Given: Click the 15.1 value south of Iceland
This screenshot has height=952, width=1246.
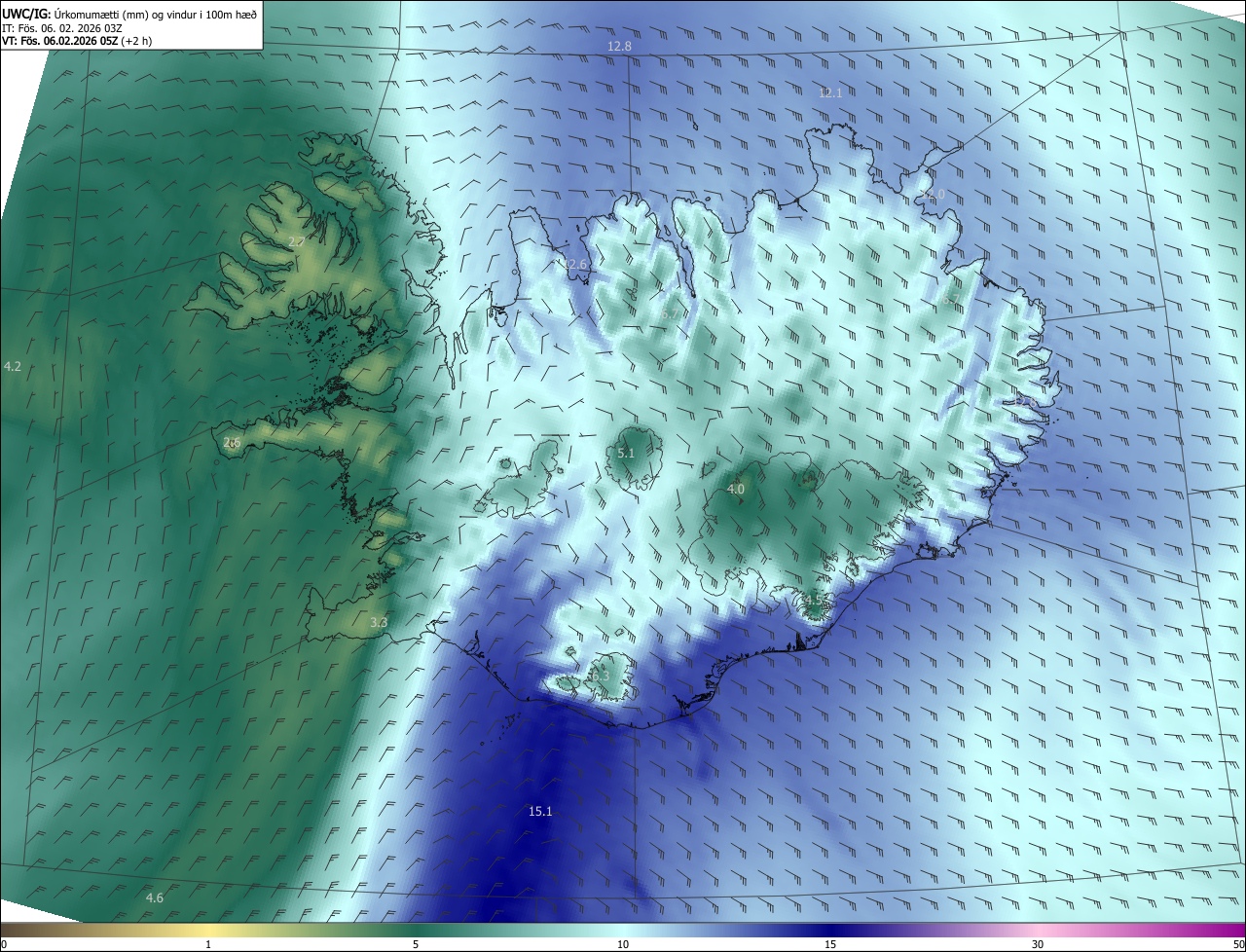Looking at the screenshot, I should (x=540, y=811).
